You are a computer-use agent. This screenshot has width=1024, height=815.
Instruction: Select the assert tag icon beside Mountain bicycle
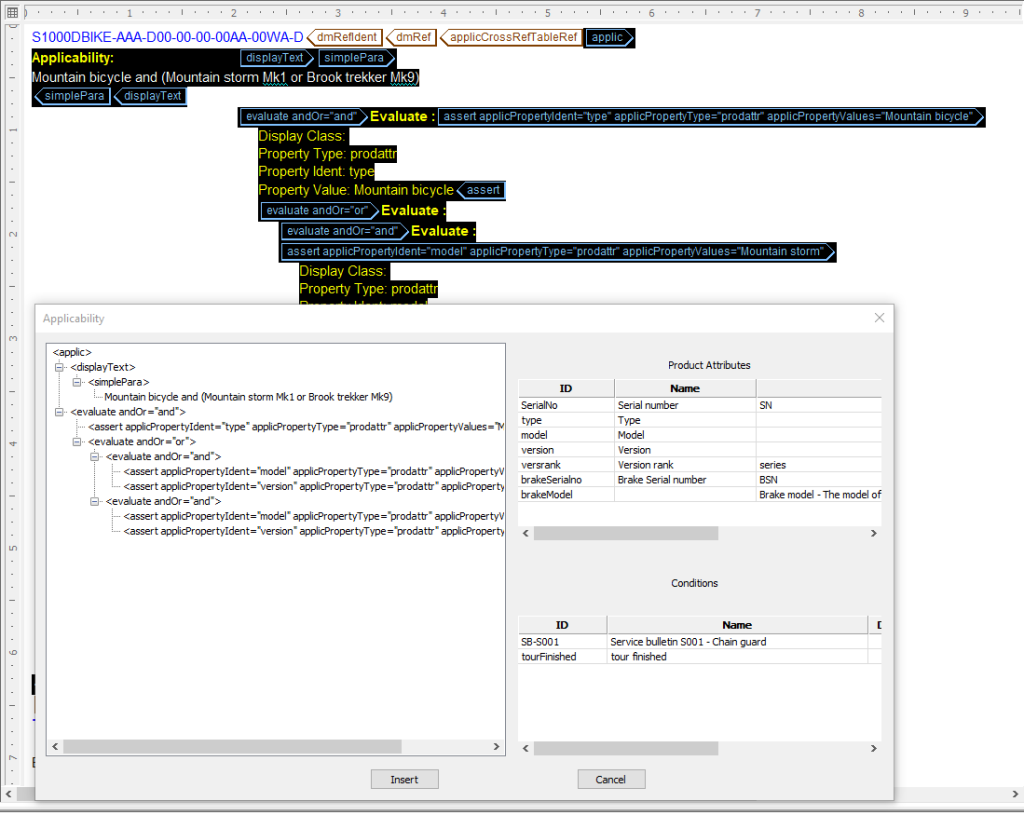(482, 190)
